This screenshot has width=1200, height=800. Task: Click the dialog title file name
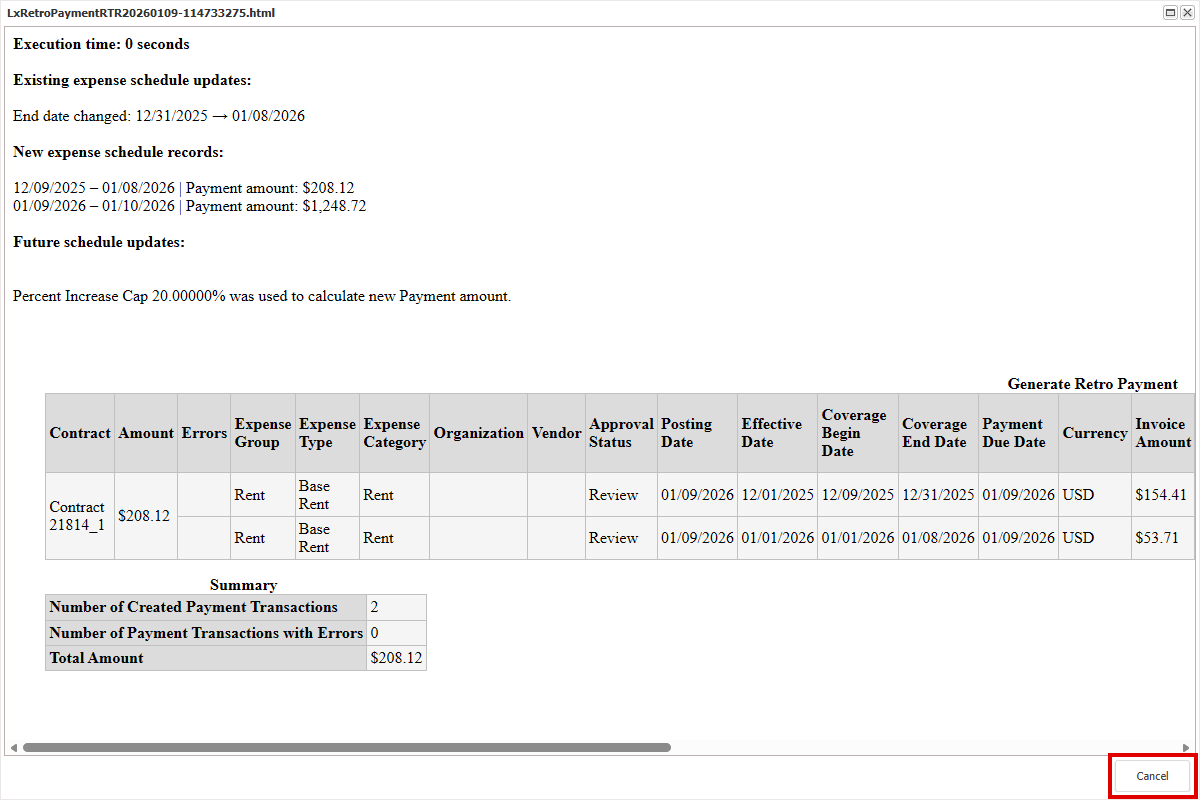click(x=141, y=13)
